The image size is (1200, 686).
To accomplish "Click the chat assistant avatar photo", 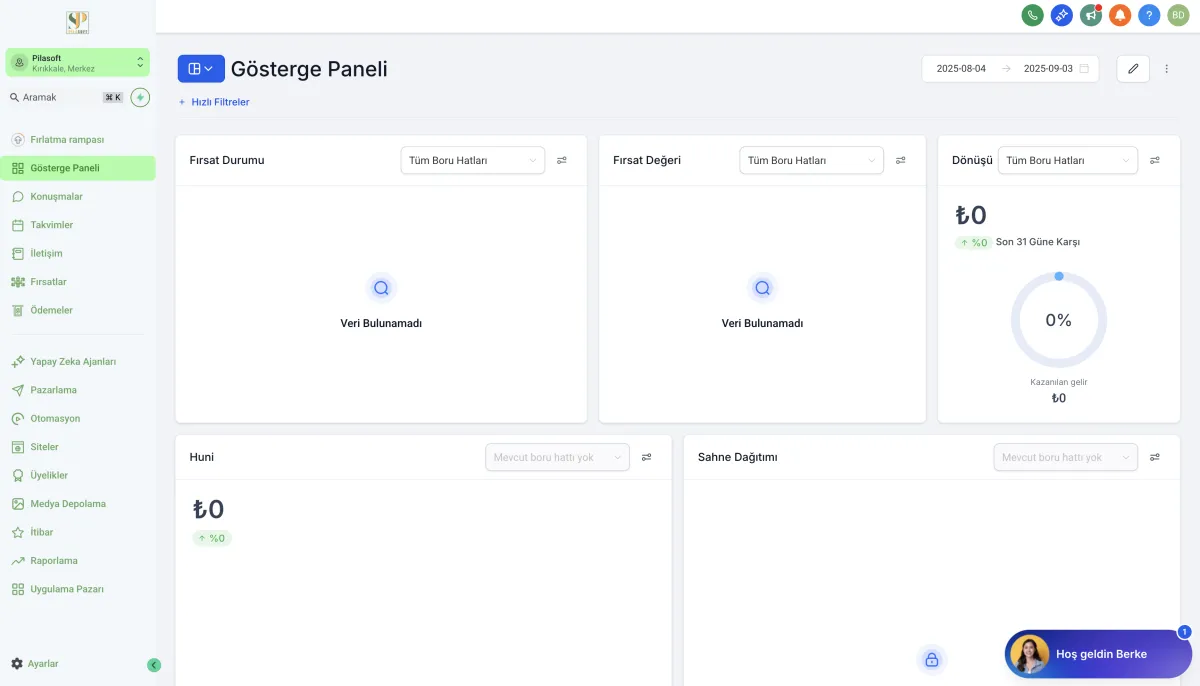I will tap(1030, 654).
